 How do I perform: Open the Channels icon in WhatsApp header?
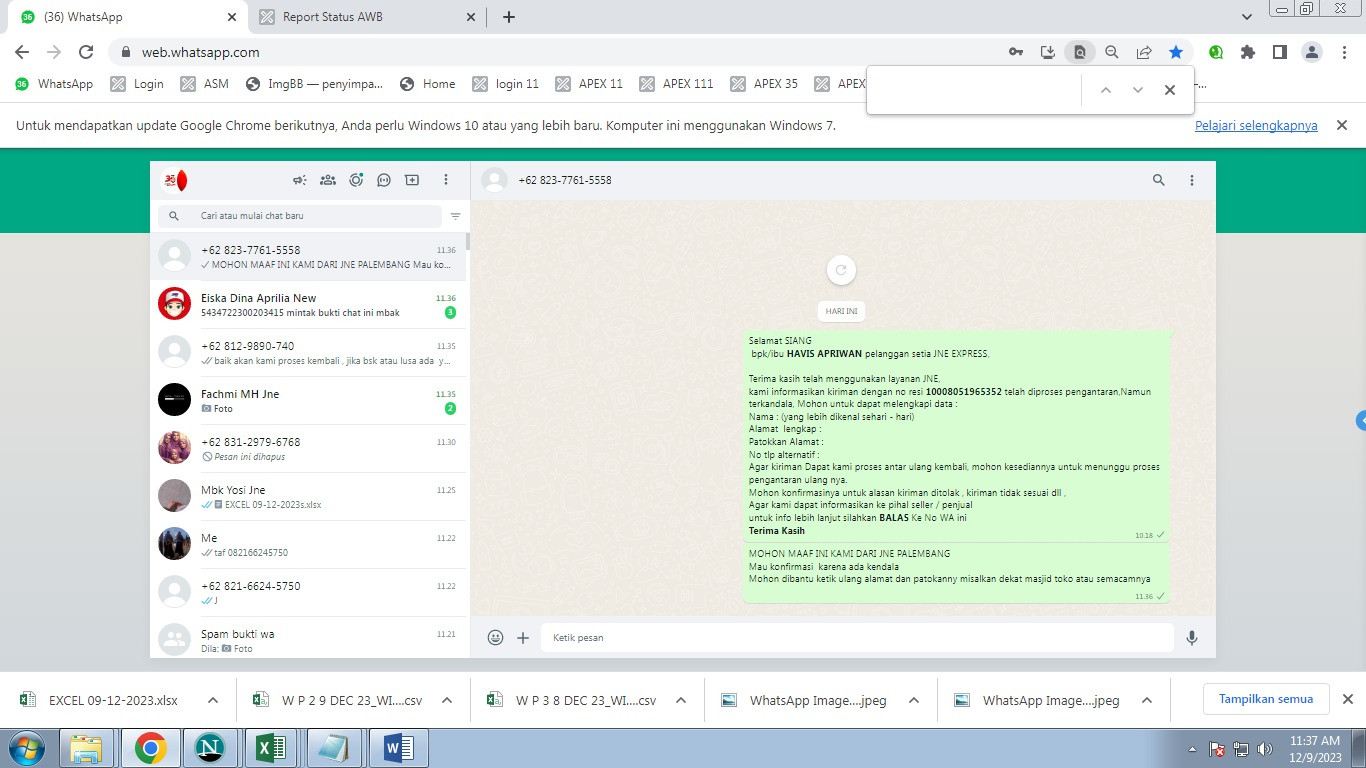click(384, 180)
